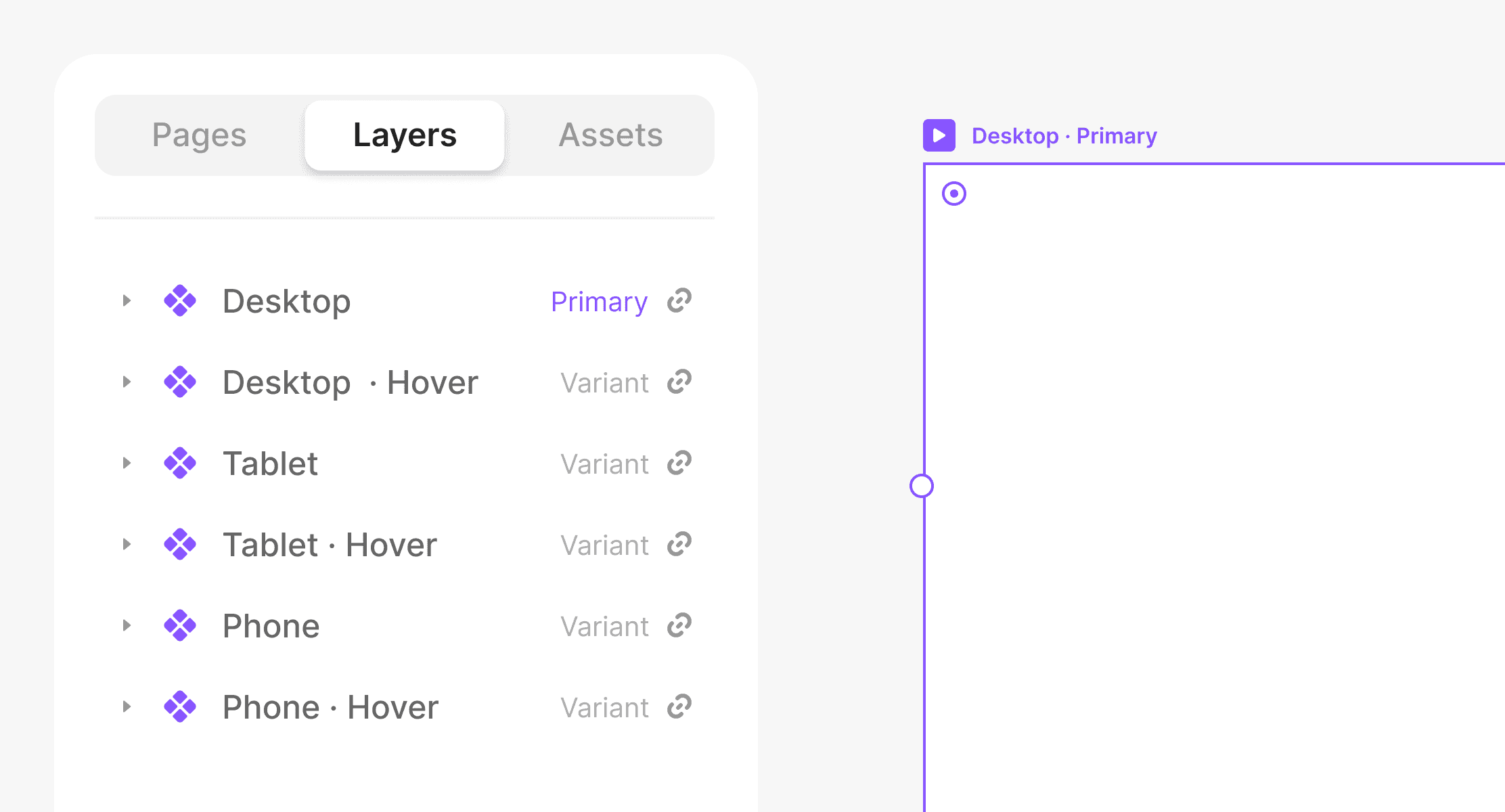Expand the Desktop · Hover layer

click(127, 382)
